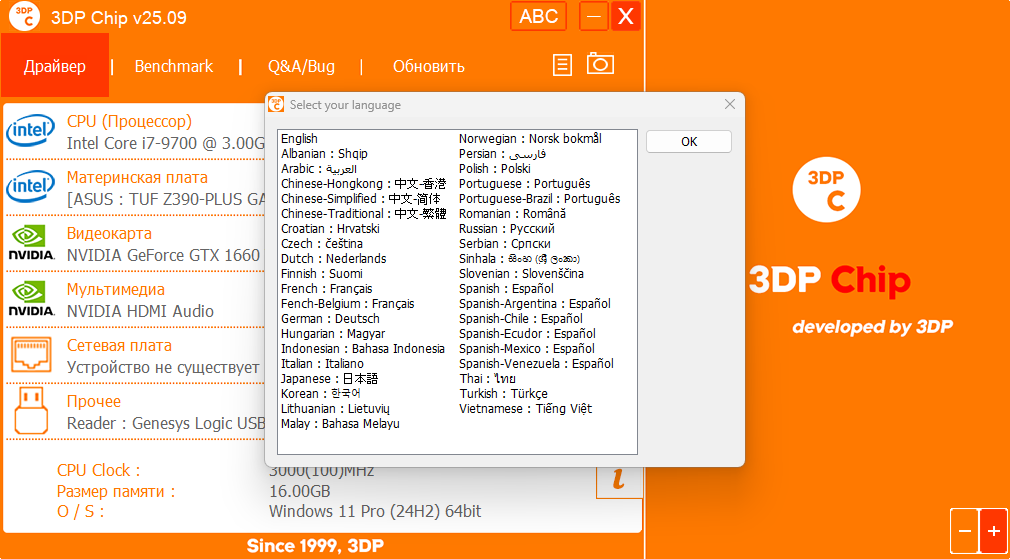This screenshot has height=559, width=1010.
Task: Select Chinese-Hongkong language entry
Action: (x=363, y=184)
